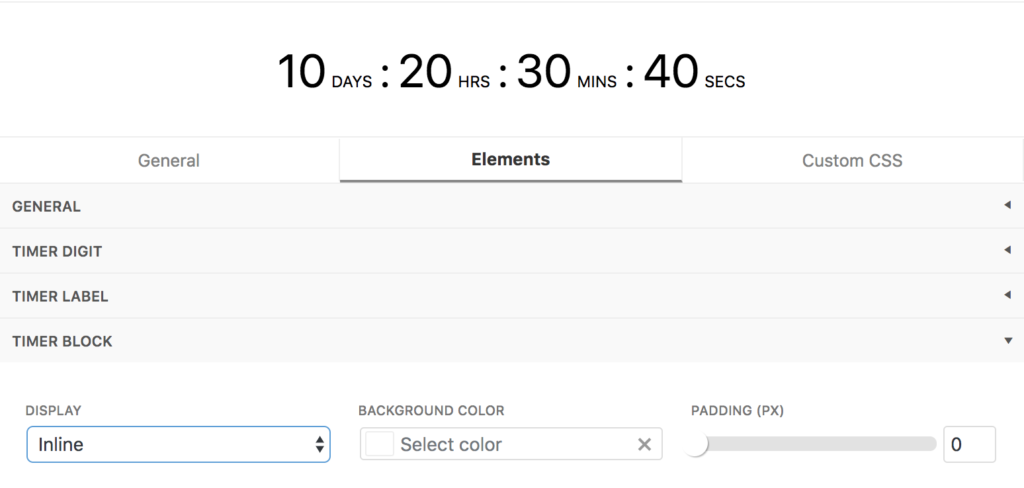Click the background color swatch box
This screenshot has width=1024, height=488.
click(379, 444)
